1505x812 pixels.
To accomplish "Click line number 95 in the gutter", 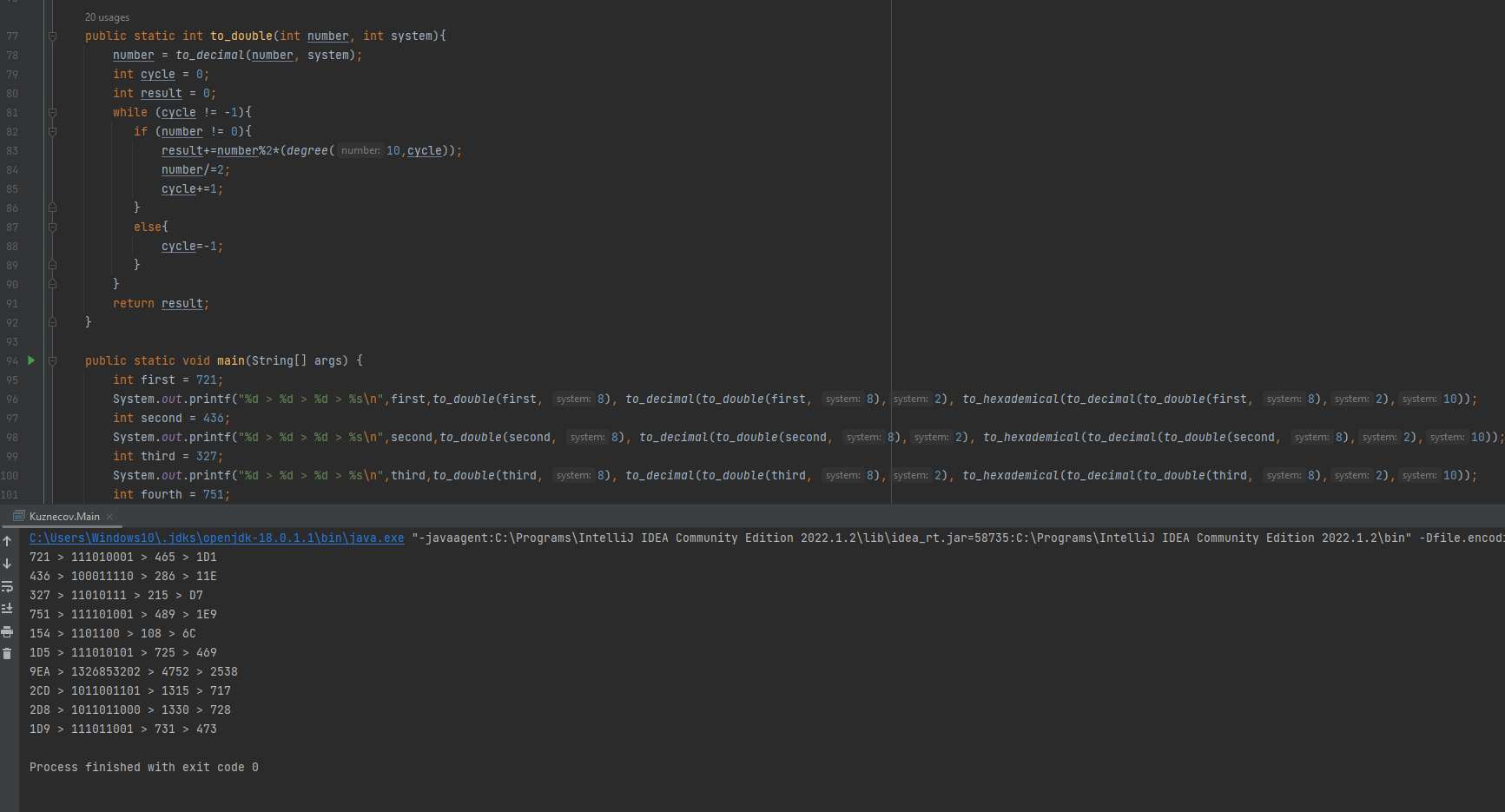I will (x=12, y=380).
